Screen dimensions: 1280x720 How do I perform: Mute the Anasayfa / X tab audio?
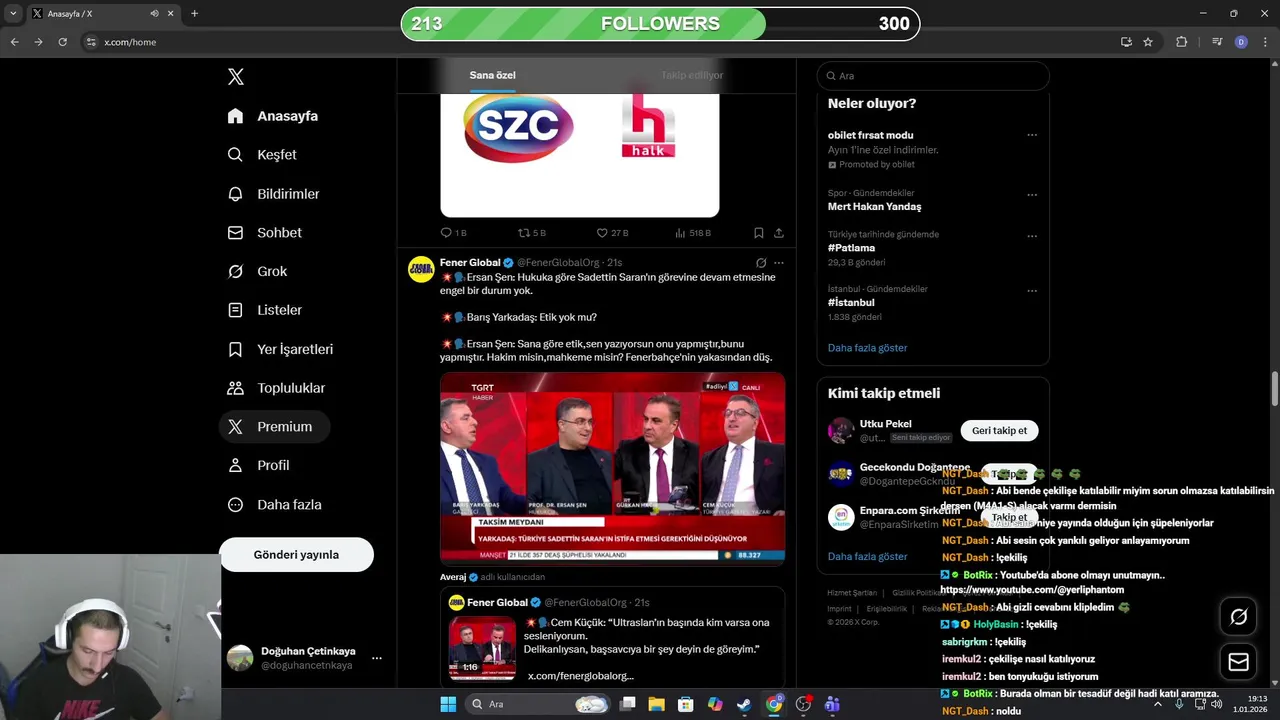tap(154, 14)
